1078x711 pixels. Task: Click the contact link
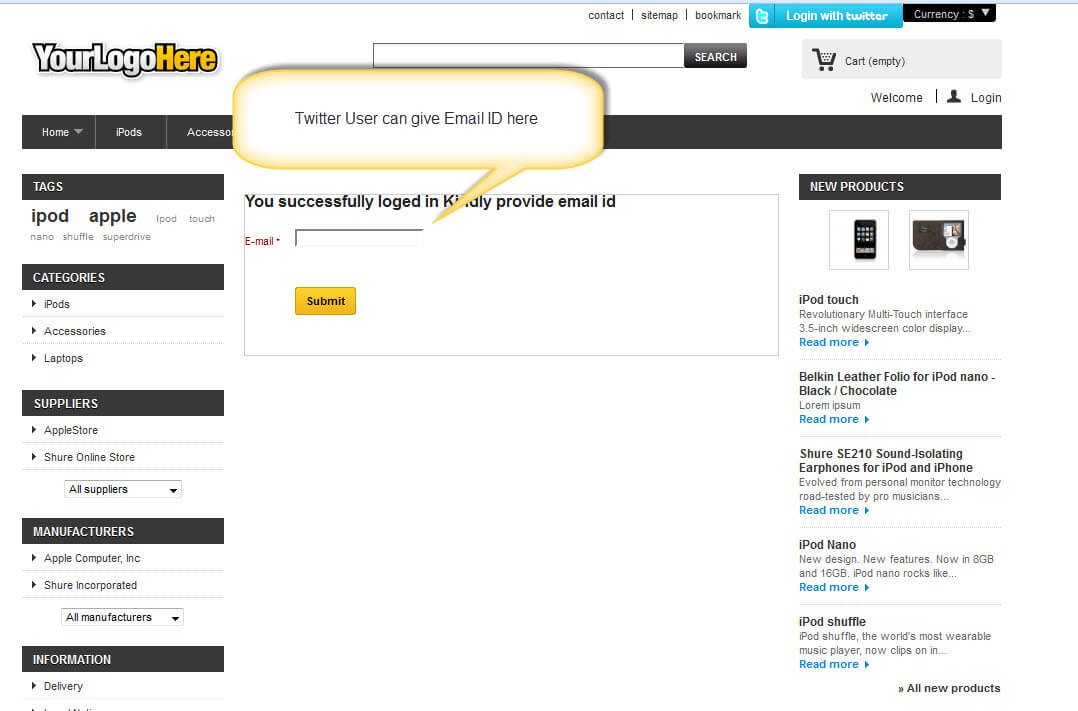606,15
